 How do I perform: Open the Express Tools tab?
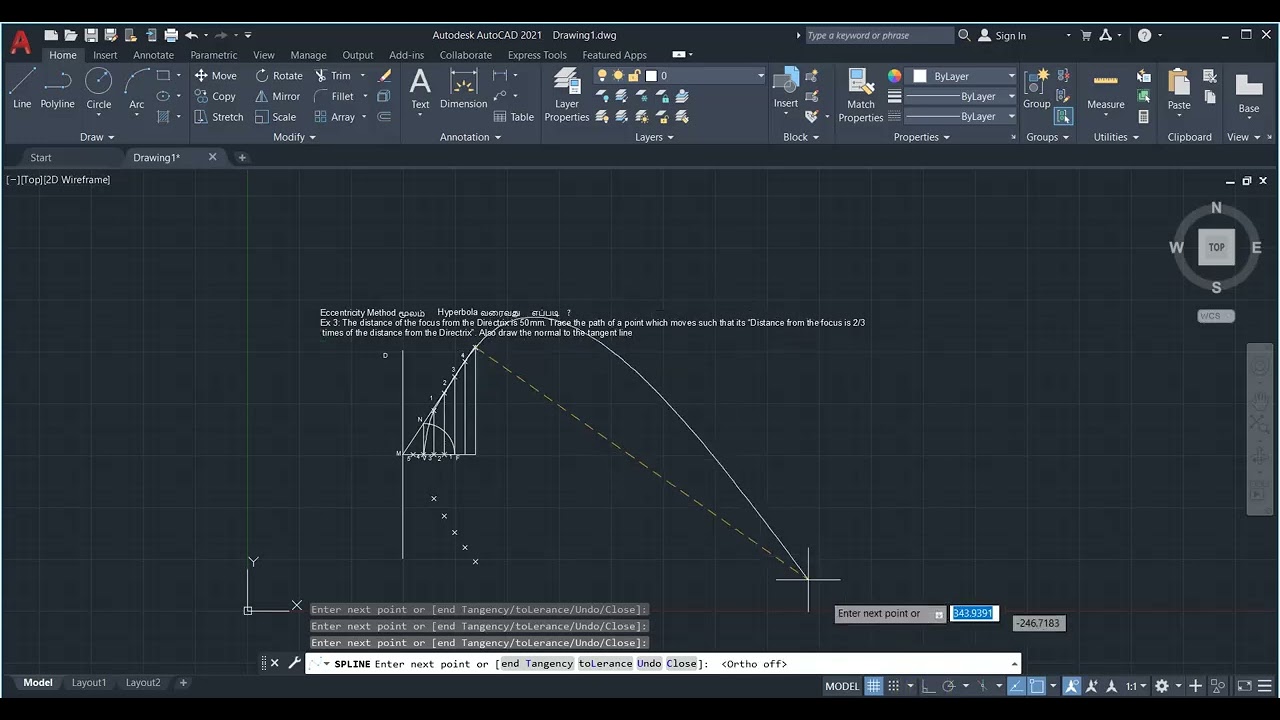point(537,55)
